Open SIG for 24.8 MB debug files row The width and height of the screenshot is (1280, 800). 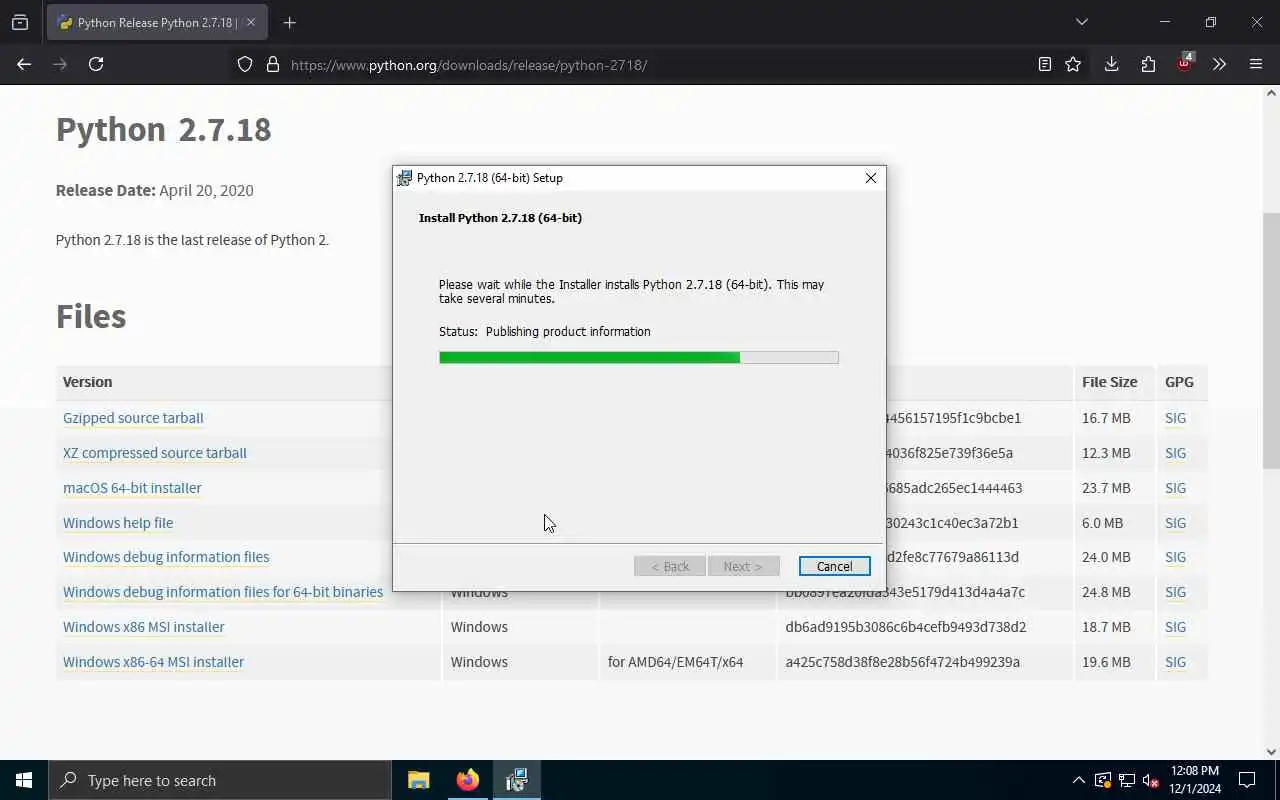[x=1175, y=592]
